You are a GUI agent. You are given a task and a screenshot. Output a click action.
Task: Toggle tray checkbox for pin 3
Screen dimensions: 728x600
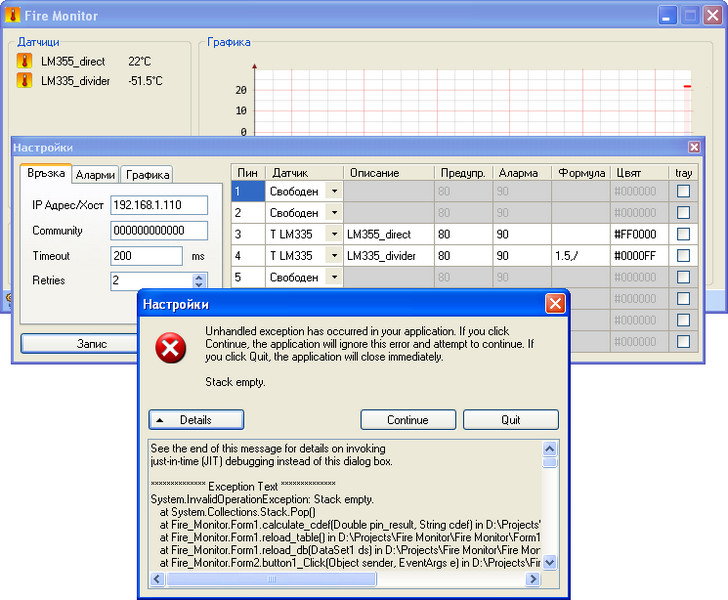coord(683,234)
